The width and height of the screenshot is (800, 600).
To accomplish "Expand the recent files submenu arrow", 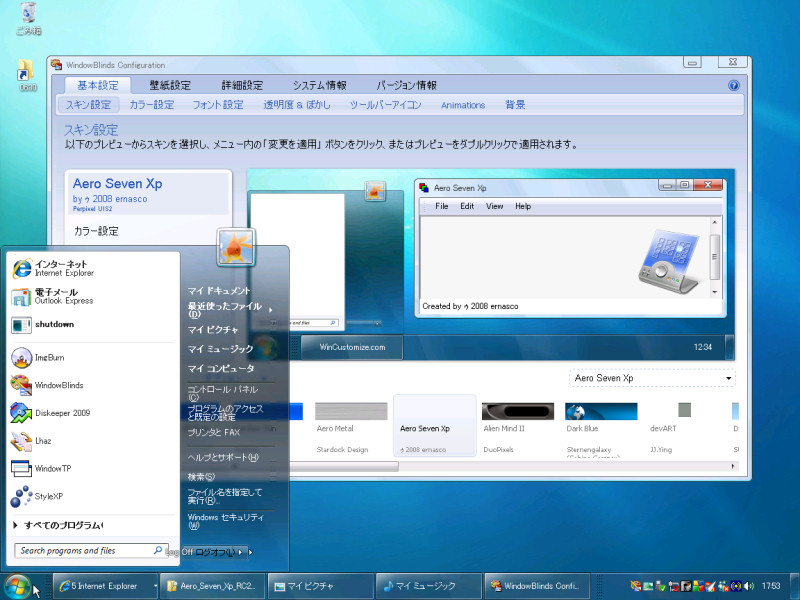I will pyautogui.click(x=270, y=309).
